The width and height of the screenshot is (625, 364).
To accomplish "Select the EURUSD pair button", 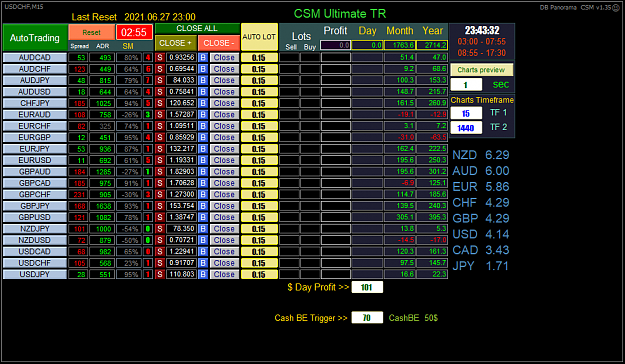I will (x=35, y=160).
